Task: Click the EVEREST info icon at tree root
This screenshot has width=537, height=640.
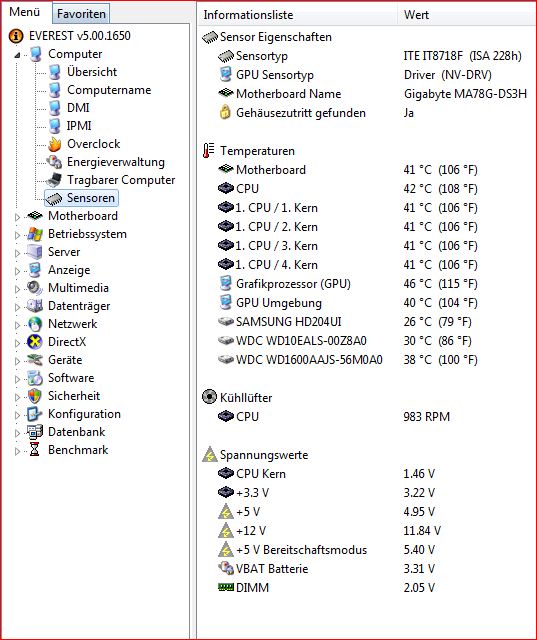Action: coord(16,36)
